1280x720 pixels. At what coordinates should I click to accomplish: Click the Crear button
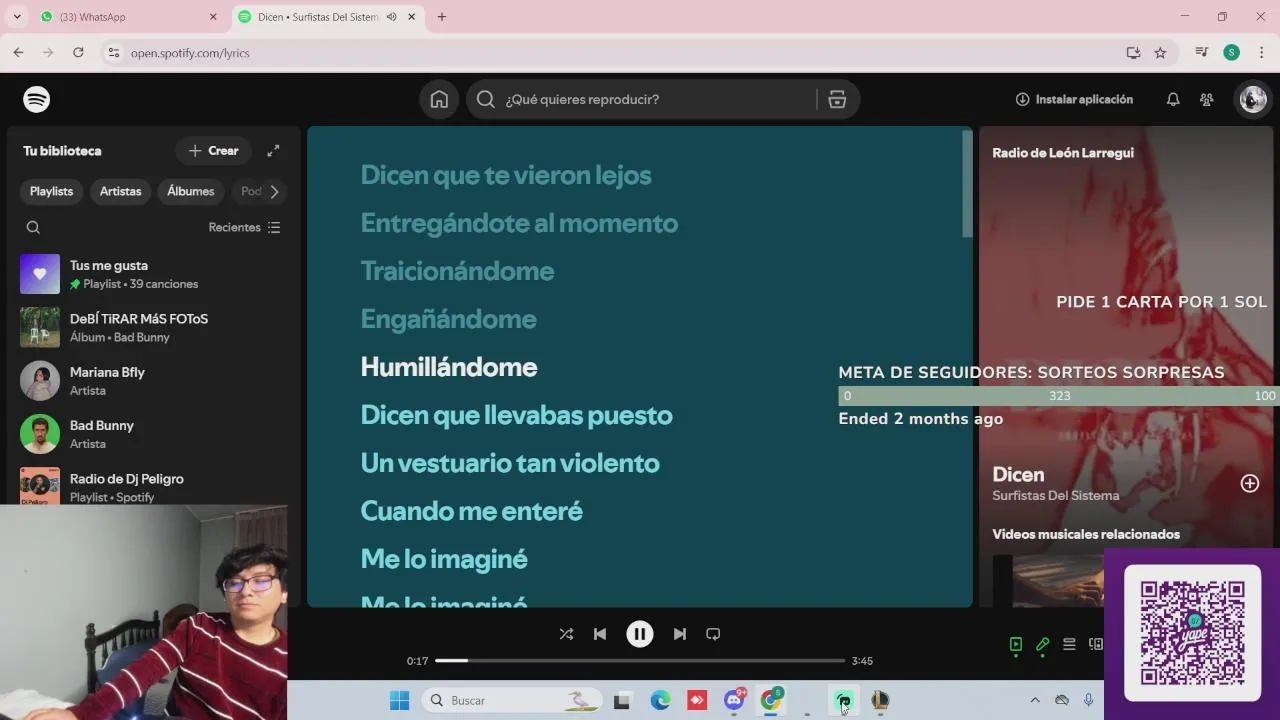click(x=214, y=151)
